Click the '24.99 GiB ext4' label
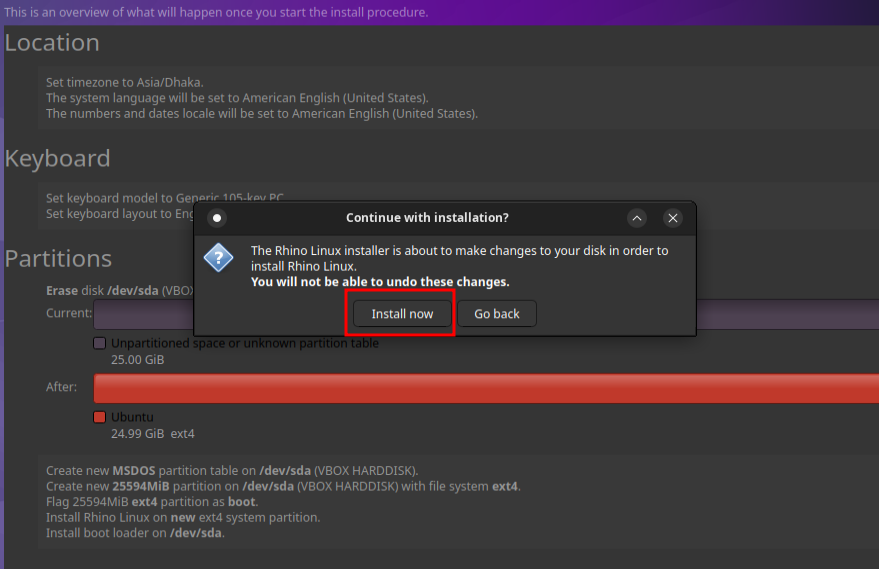The height and width of the screenshot is (569, 879). (x=152, y=433)
